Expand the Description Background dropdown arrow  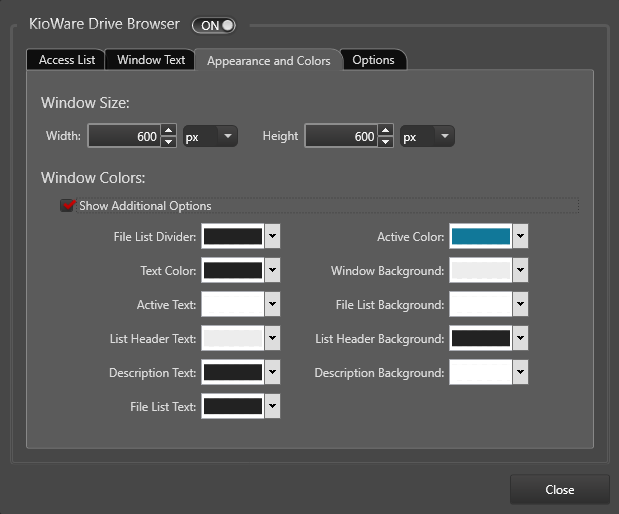[520, 372]
